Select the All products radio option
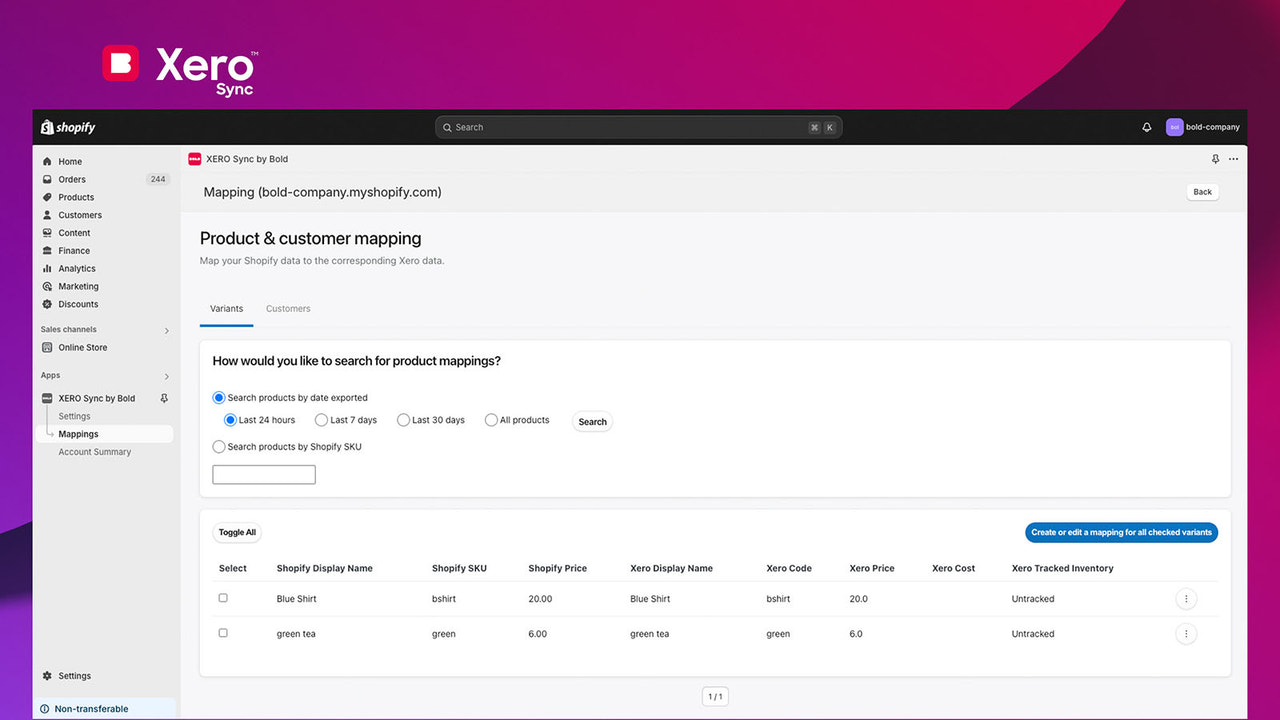Screen dimensions: 1280x720 (x=491, y=419)
